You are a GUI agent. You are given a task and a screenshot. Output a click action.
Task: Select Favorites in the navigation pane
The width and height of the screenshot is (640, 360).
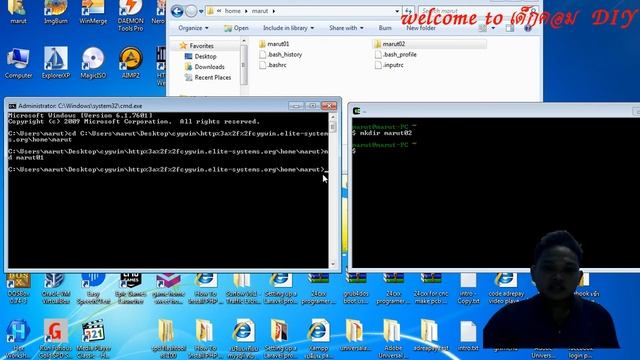pyautogui.click(x=197, y=46)
